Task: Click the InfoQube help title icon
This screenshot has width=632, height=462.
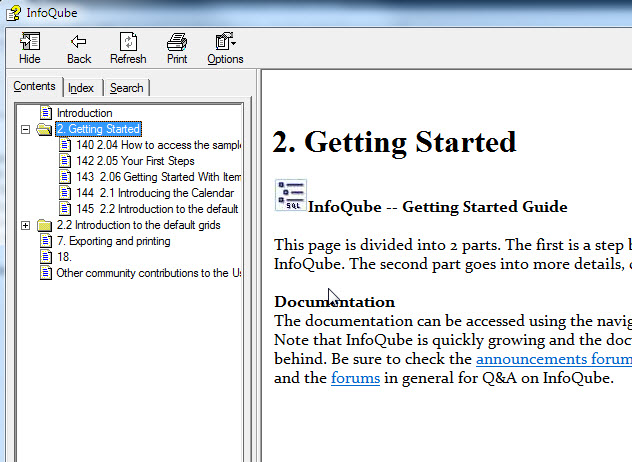Action: click(x=13, y=12)
